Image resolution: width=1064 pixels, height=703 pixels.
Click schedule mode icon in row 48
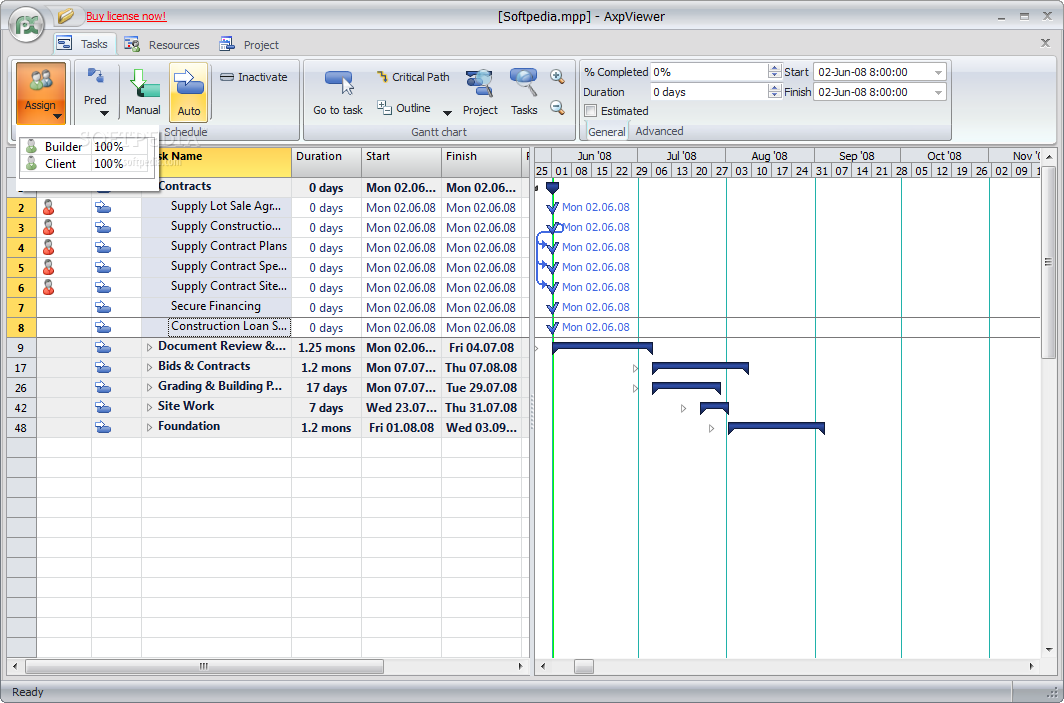(x=102, y=428)
